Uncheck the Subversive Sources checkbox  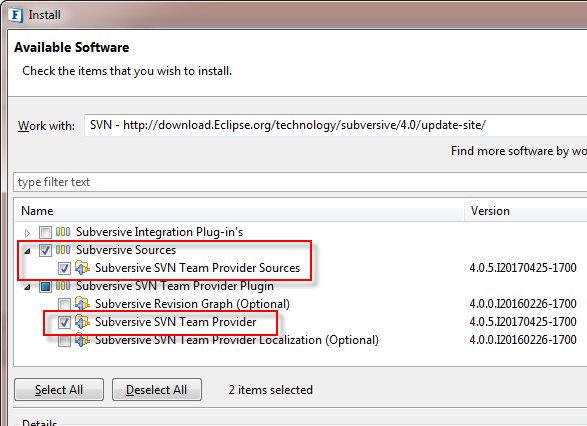(x=45, y=250)
